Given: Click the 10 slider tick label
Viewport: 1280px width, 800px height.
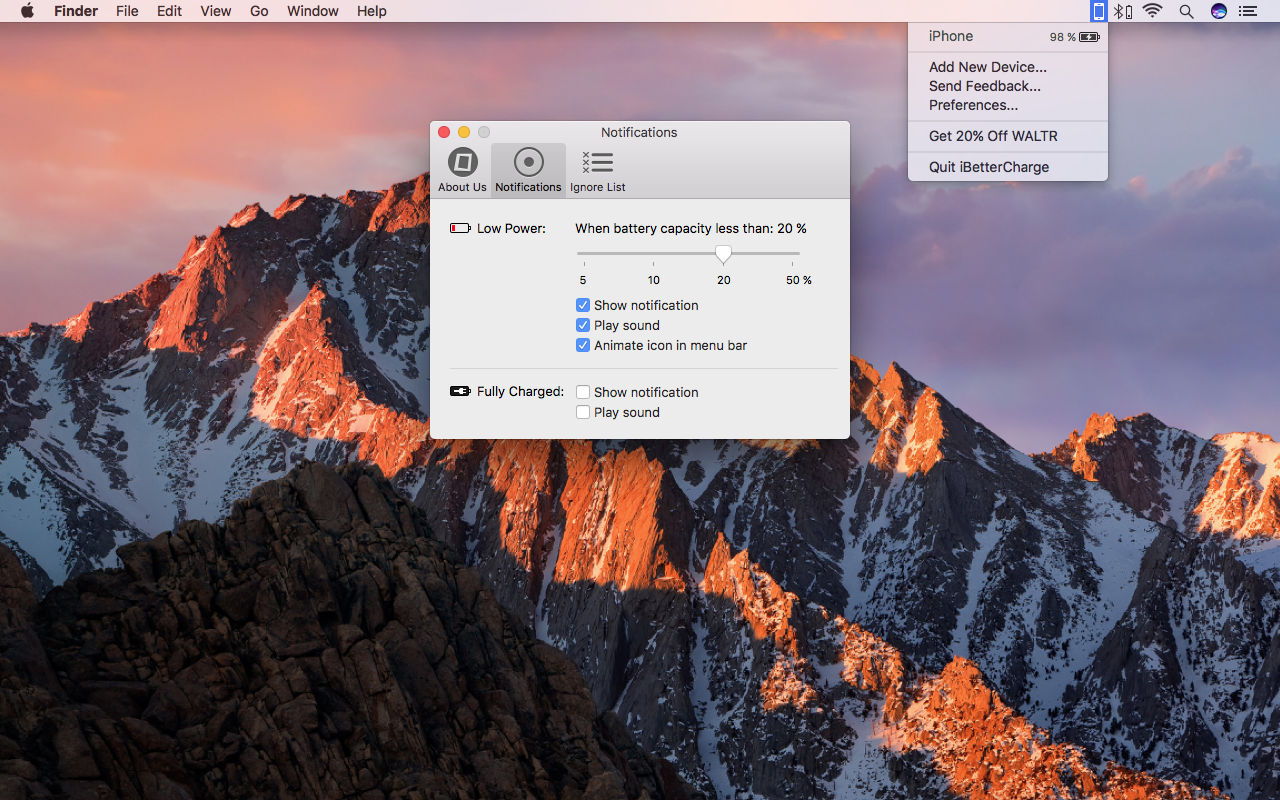Looking at the screenshot, I should click(653, 280).
